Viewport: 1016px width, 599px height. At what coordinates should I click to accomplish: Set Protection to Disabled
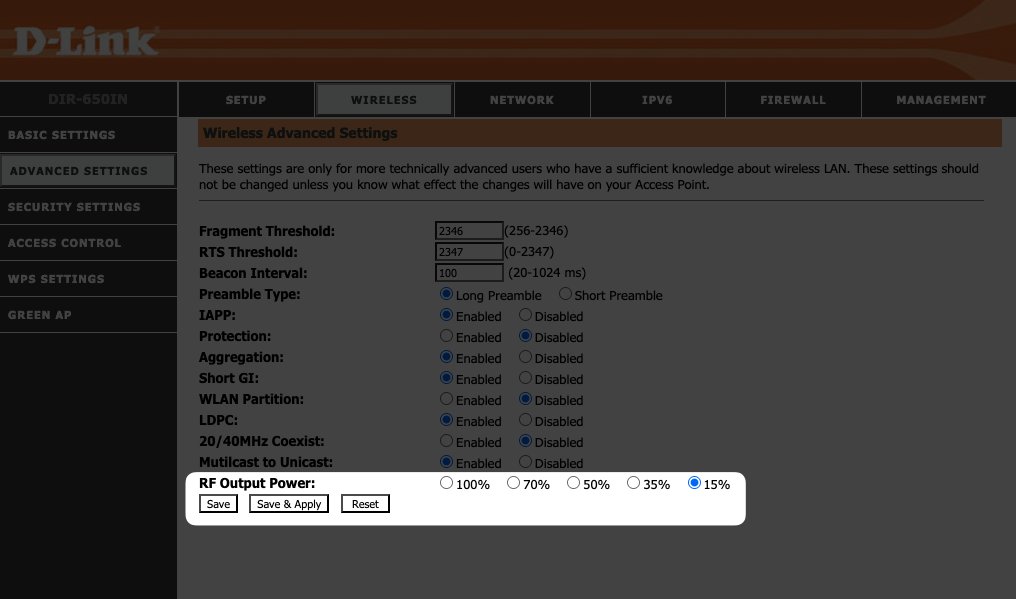[x=525, y=336]
